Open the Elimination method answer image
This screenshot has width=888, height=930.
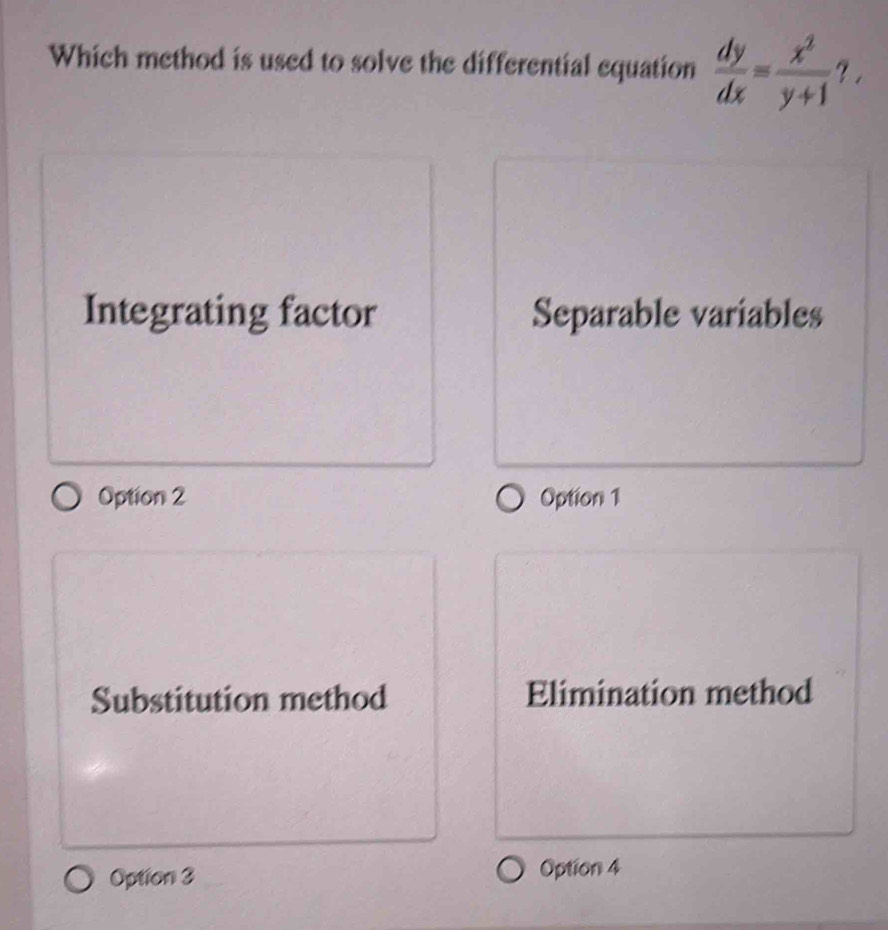[x=676, y=694]
